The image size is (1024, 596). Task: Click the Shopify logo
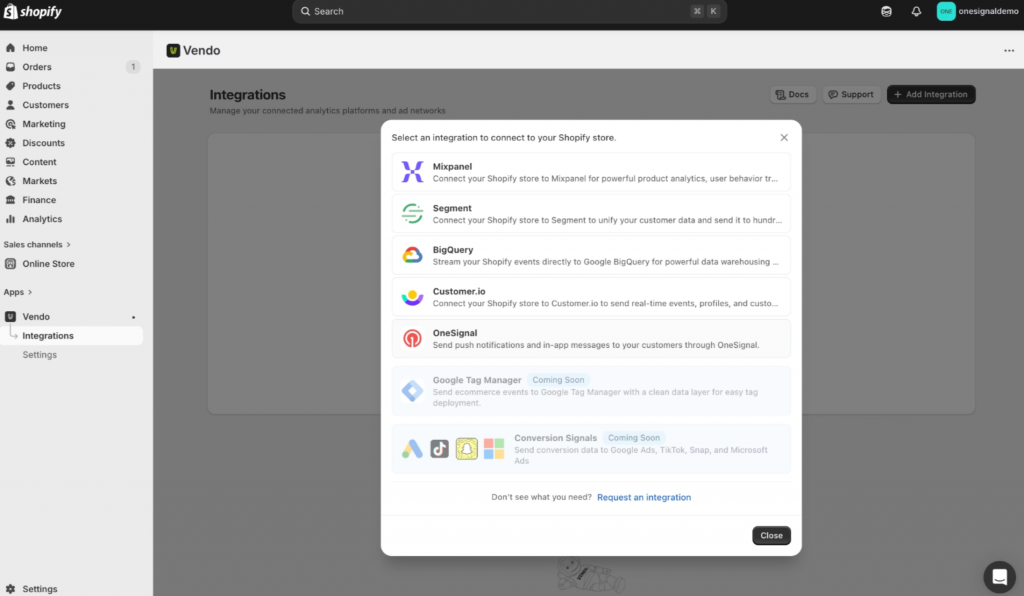pyautogui.click(x=33, y=11)
